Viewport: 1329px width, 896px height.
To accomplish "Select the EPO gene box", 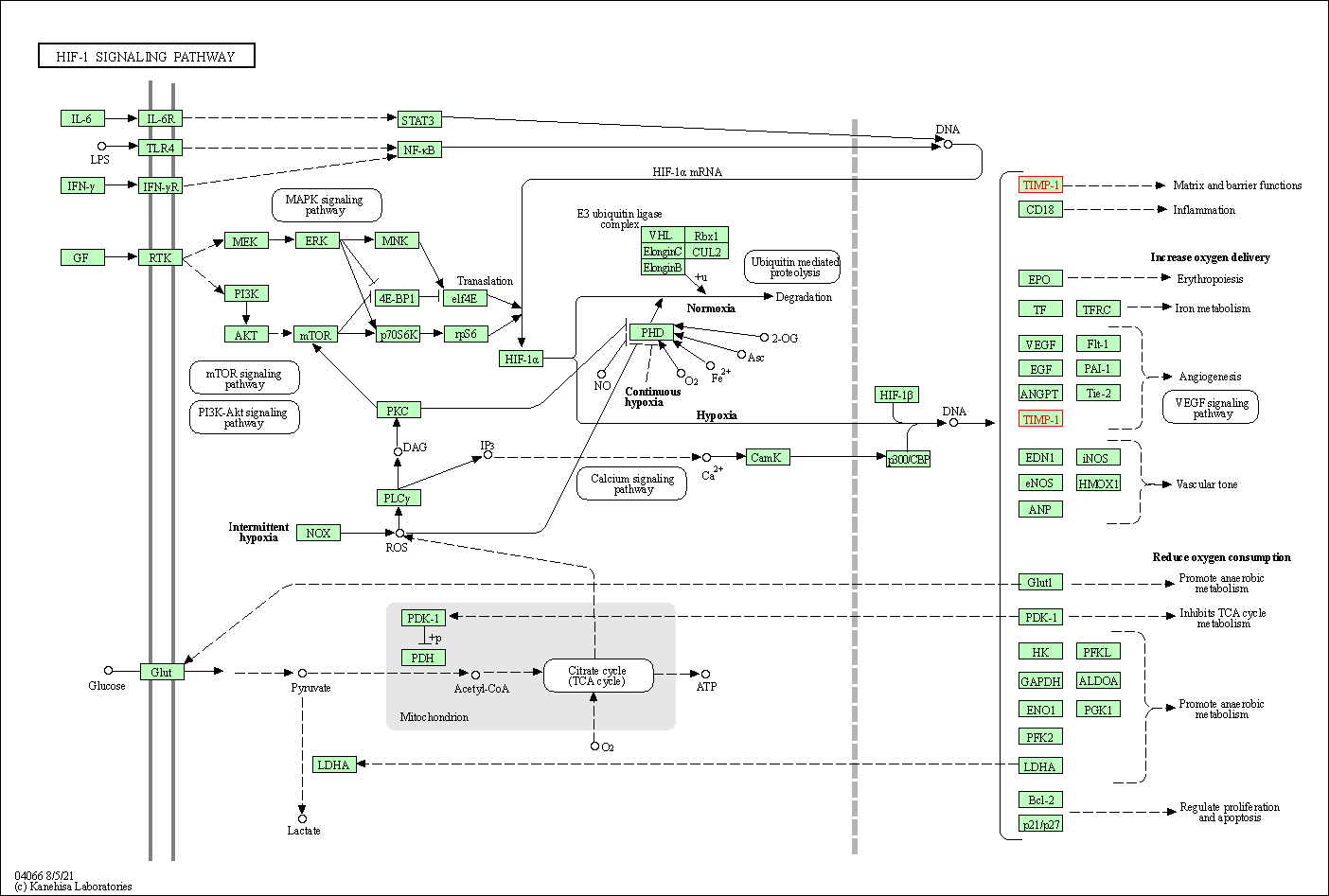I will [1039, 278].
